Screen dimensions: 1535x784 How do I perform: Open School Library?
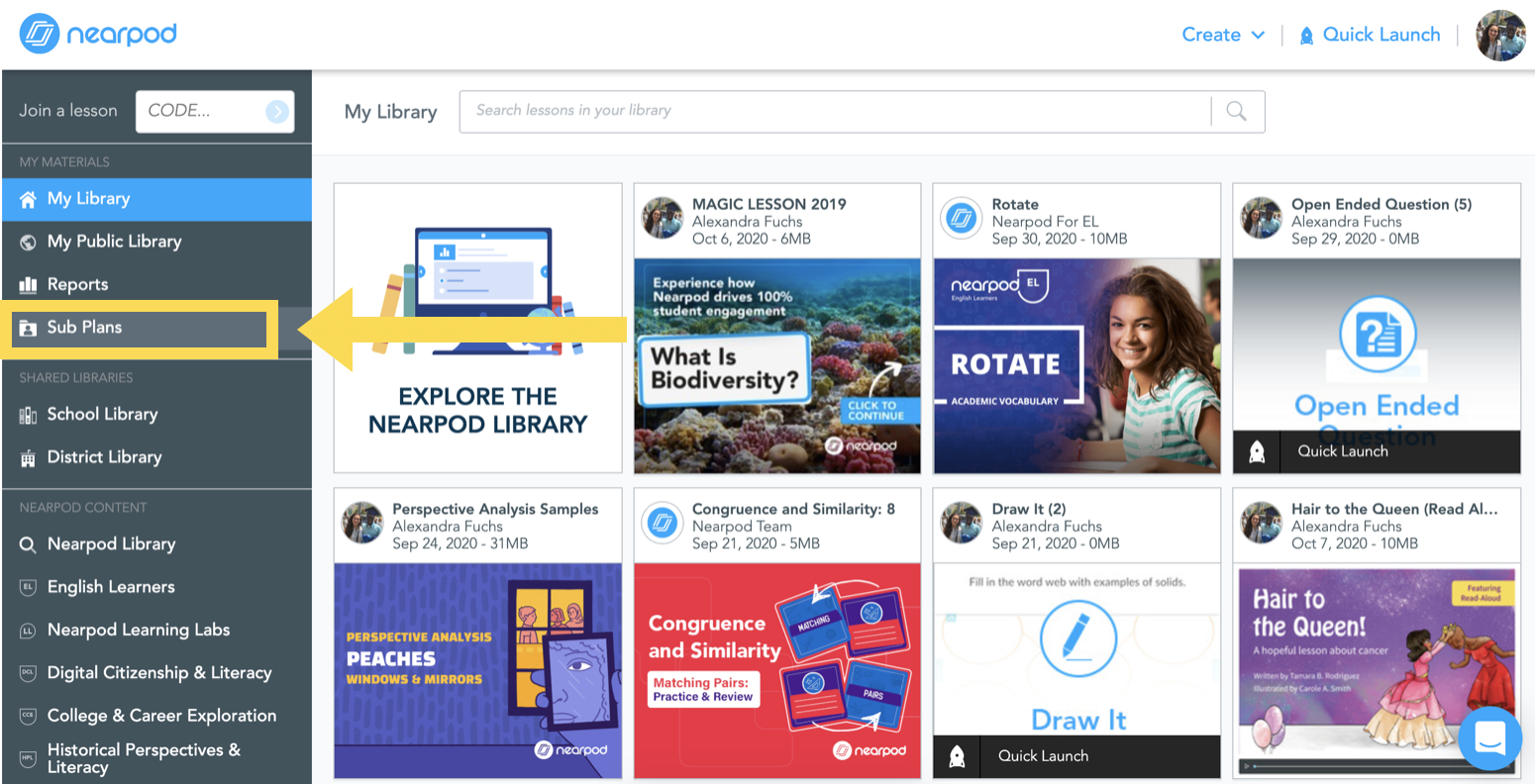pyautogui.click(x=102, y=414)
